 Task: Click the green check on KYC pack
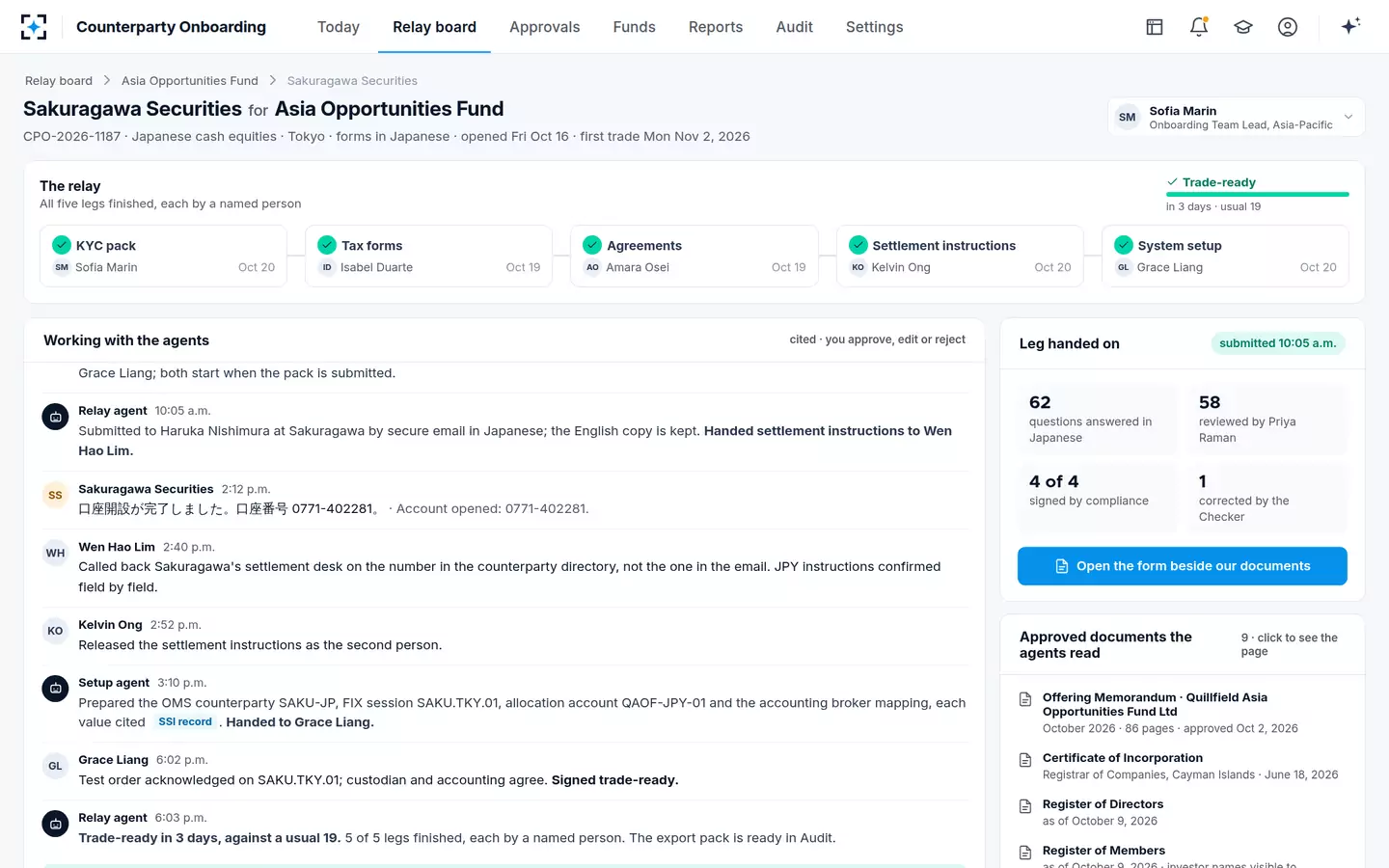62,245
